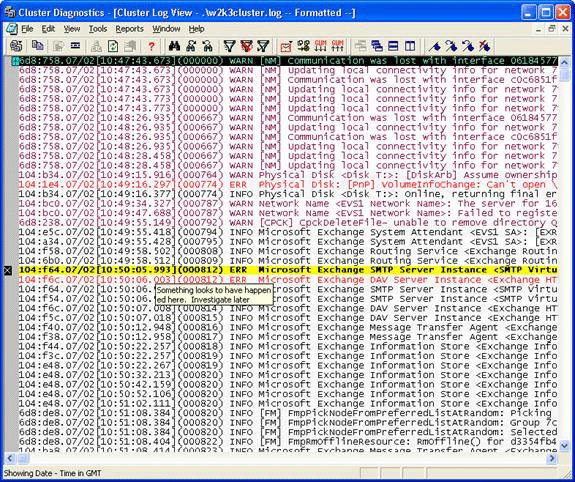Click the document icon beside File menu
Viewport: 575px width, 482px height.
pyautogui.click(x=11, y=29)
